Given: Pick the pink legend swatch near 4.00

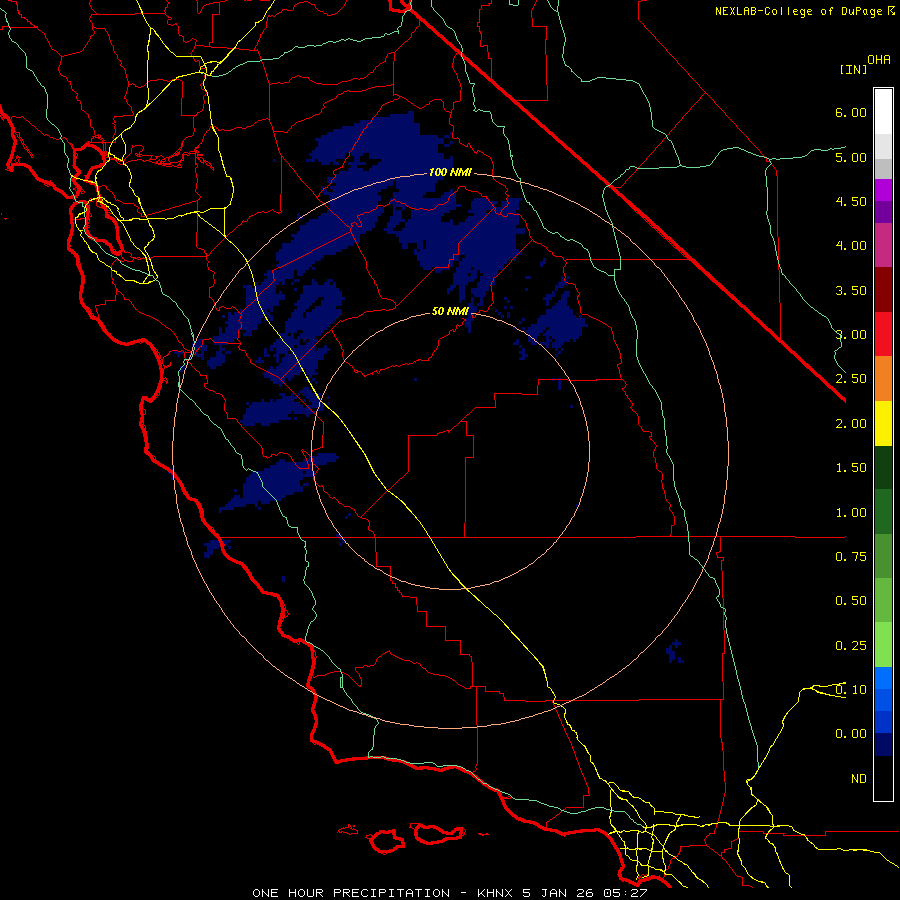Looking at the screenshot, I should (883, 245).
